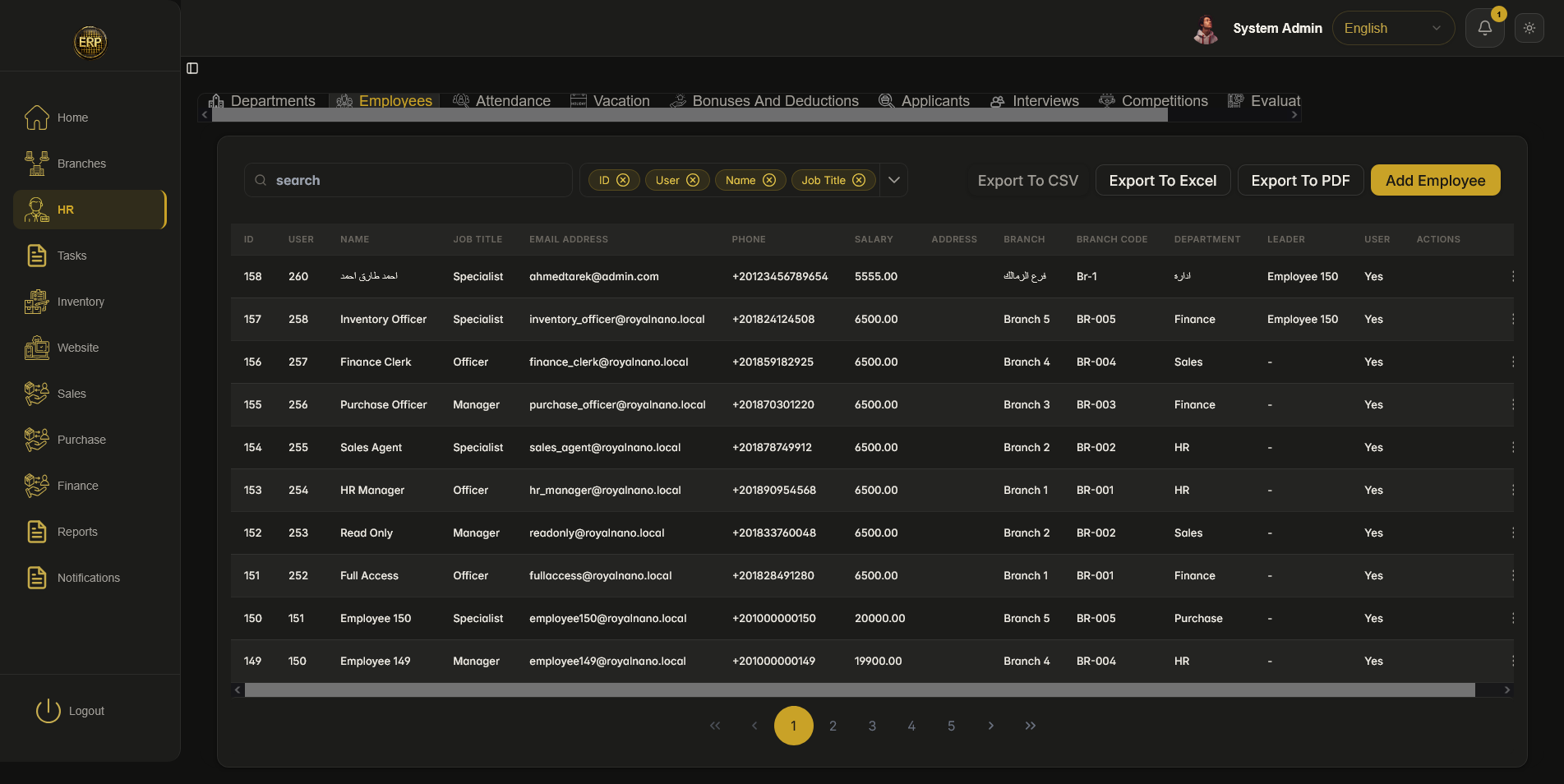The image size is (1564, 784).
Task: Remove the ID column chip
Action: click(623, 180)
